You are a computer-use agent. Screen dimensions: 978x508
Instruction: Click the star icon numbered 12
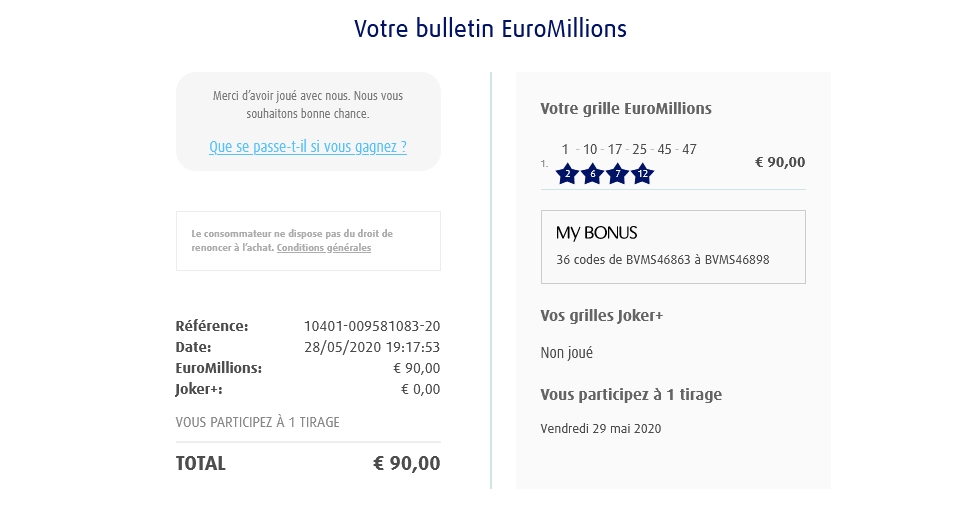[x=643, y=174]
